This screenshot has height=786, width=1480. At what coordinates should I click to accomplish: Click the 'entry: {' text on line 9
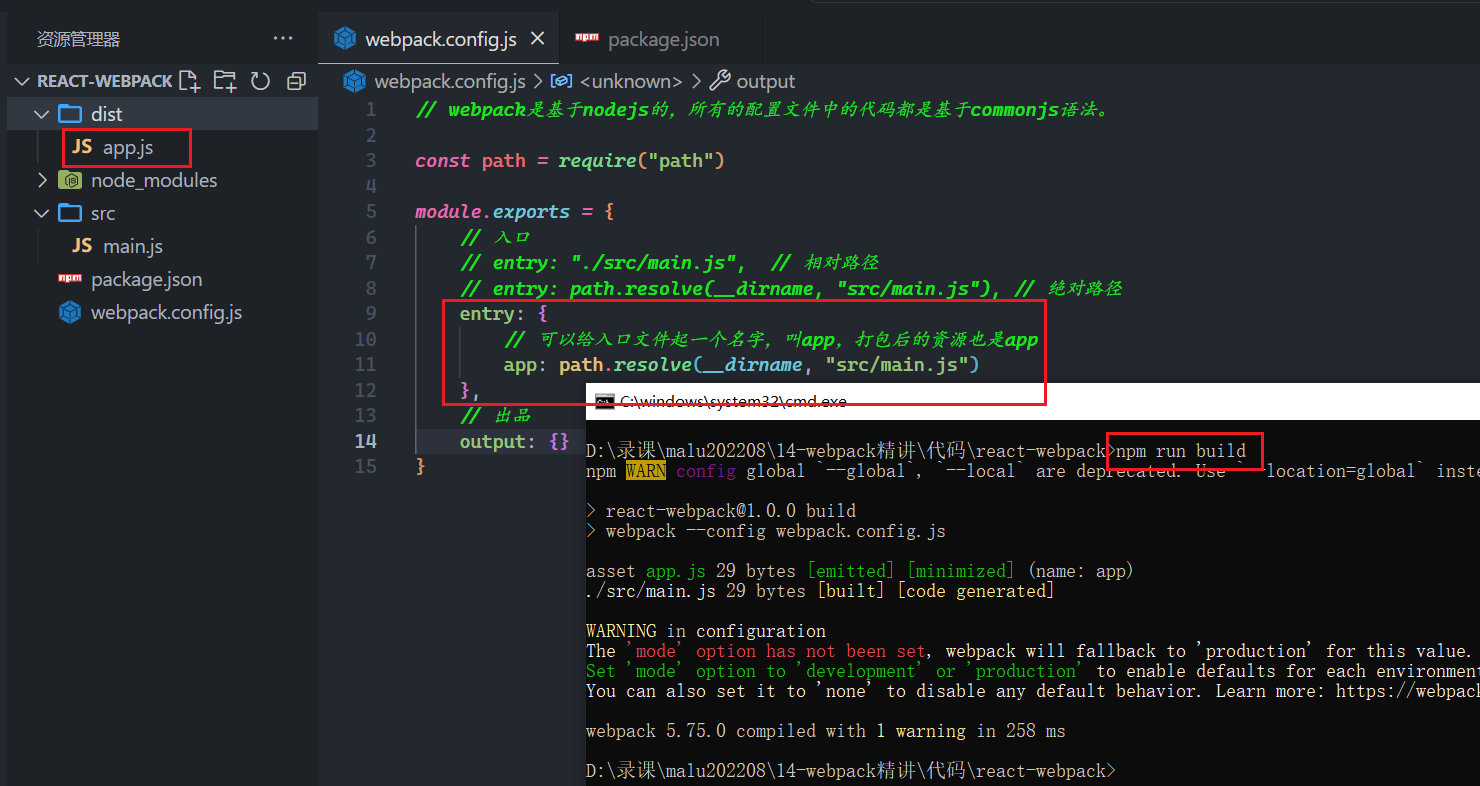(504, 314)
